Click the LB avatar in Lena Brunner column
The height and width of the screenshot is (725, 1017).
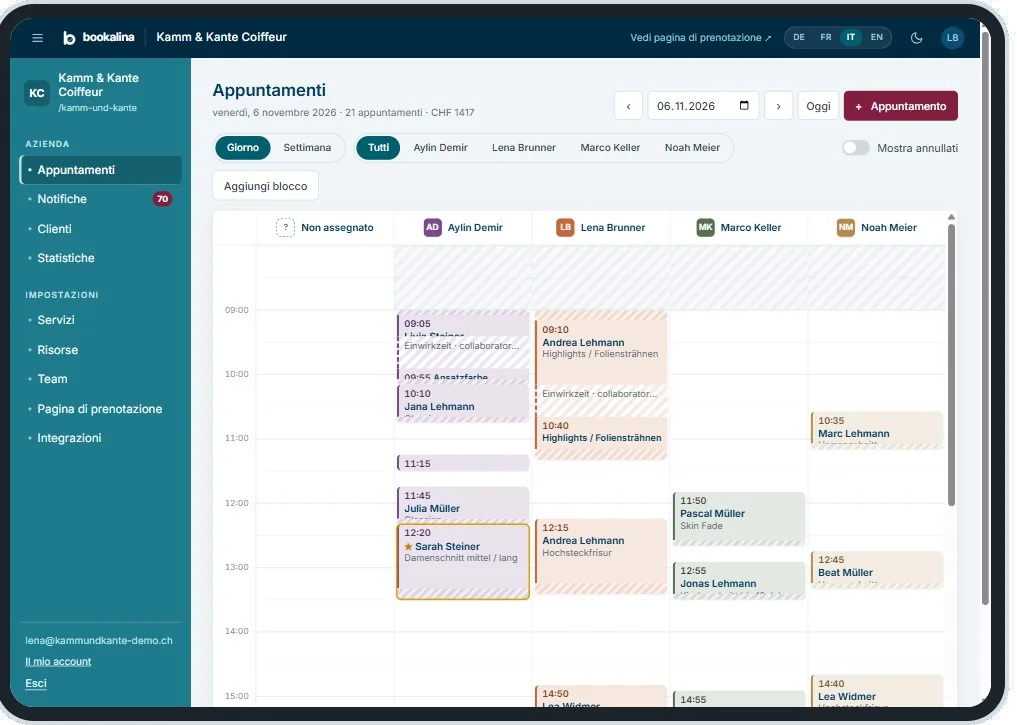566,227
